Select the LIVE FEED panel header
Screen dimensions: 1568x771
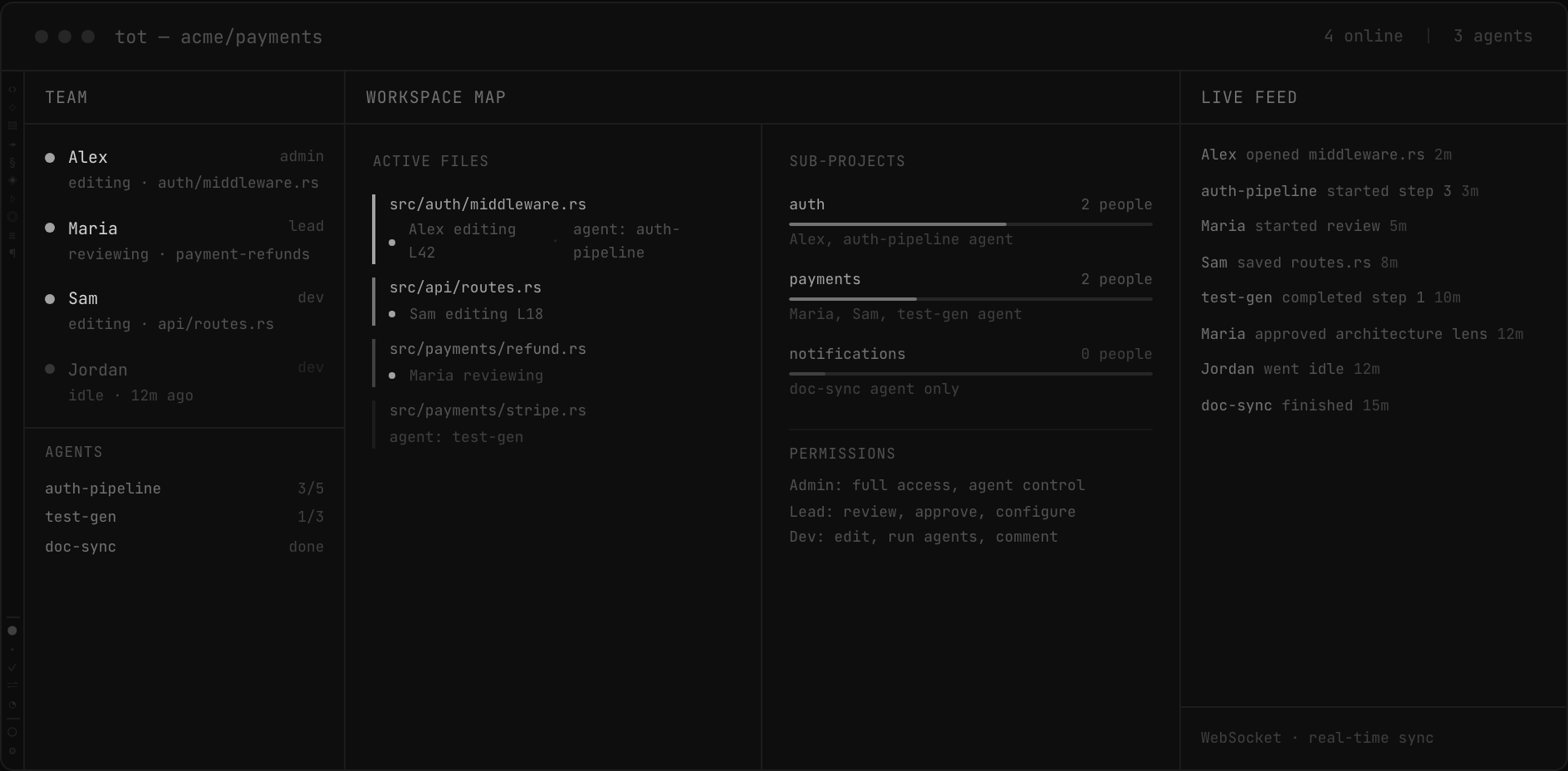point(1249,97)
